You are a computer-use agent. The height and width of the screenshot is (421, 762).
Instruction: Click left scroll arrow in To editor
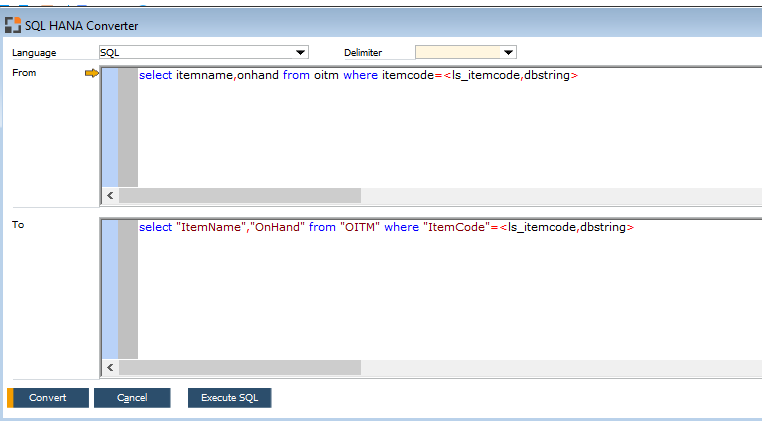pyautogui.click(x=109, y=368)
